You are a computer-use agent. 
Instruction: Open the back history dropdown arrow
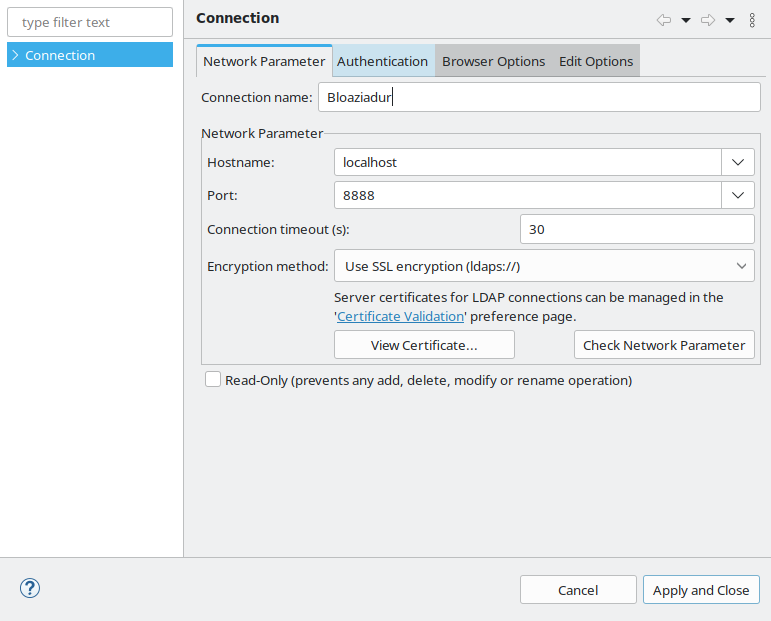point(685,20)
